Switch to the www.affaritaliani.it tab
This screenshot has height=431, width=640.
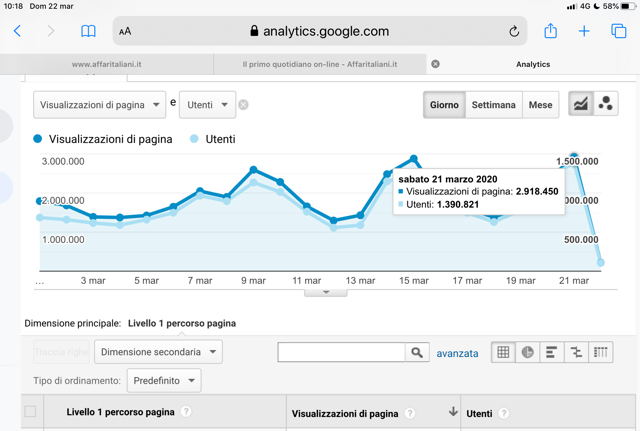coord(107,64)
